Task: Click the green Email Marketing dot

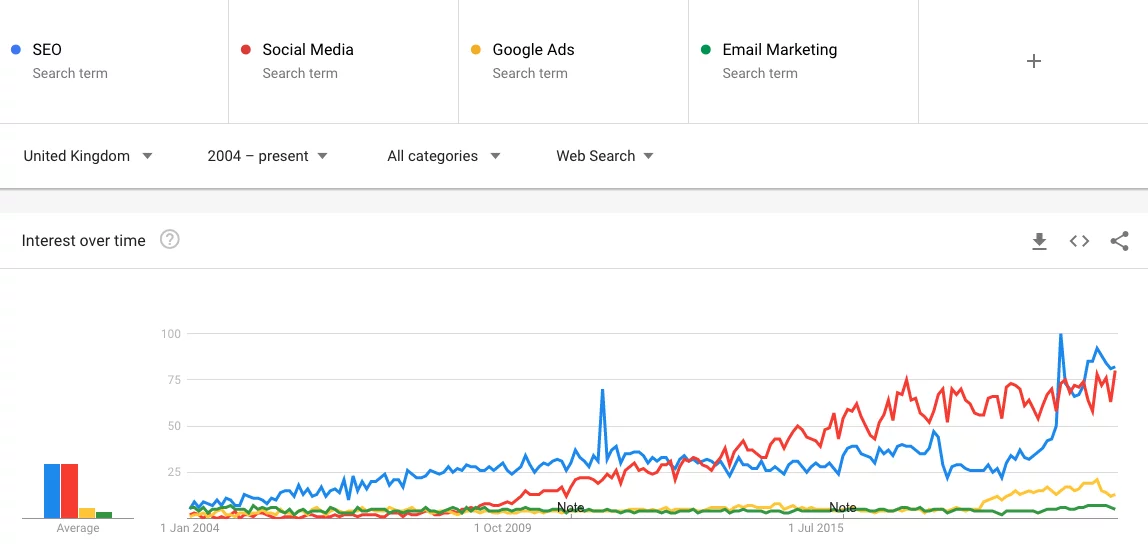Action: coord(706,50)
